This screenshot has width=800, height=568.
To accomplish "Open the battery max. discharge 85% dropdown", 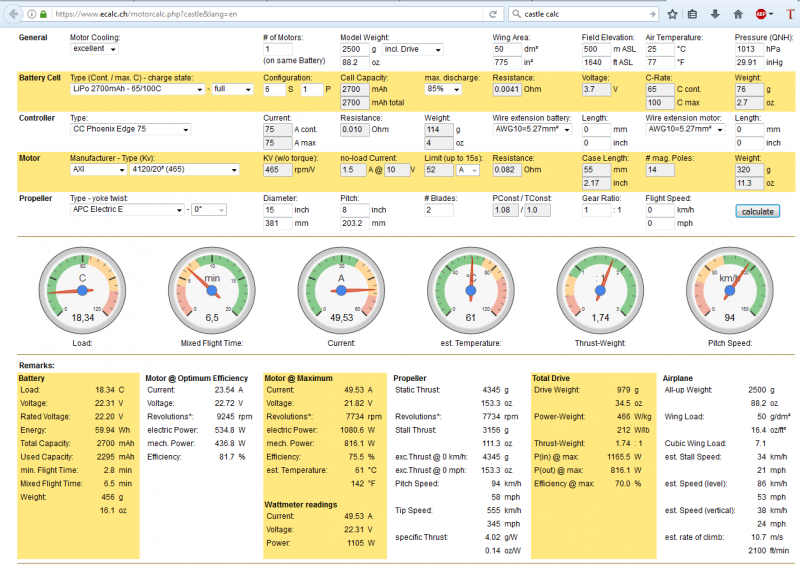I will point(441,89).
